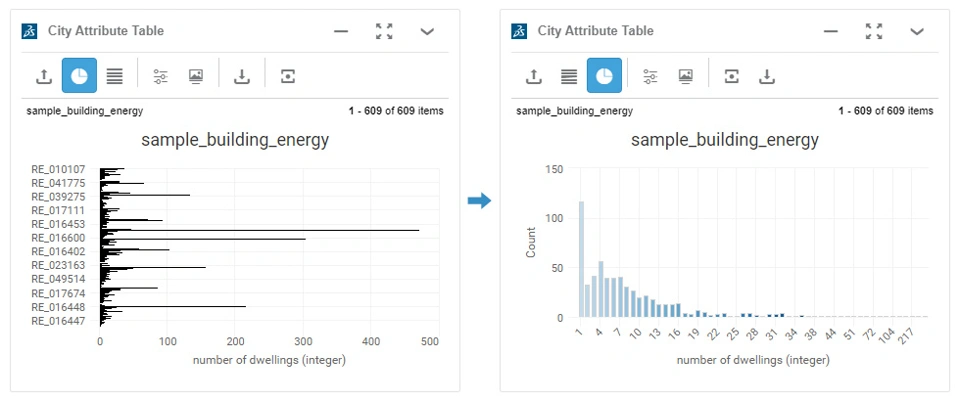Click the tallest histogram bar at value 1

[x=581, y=260]
